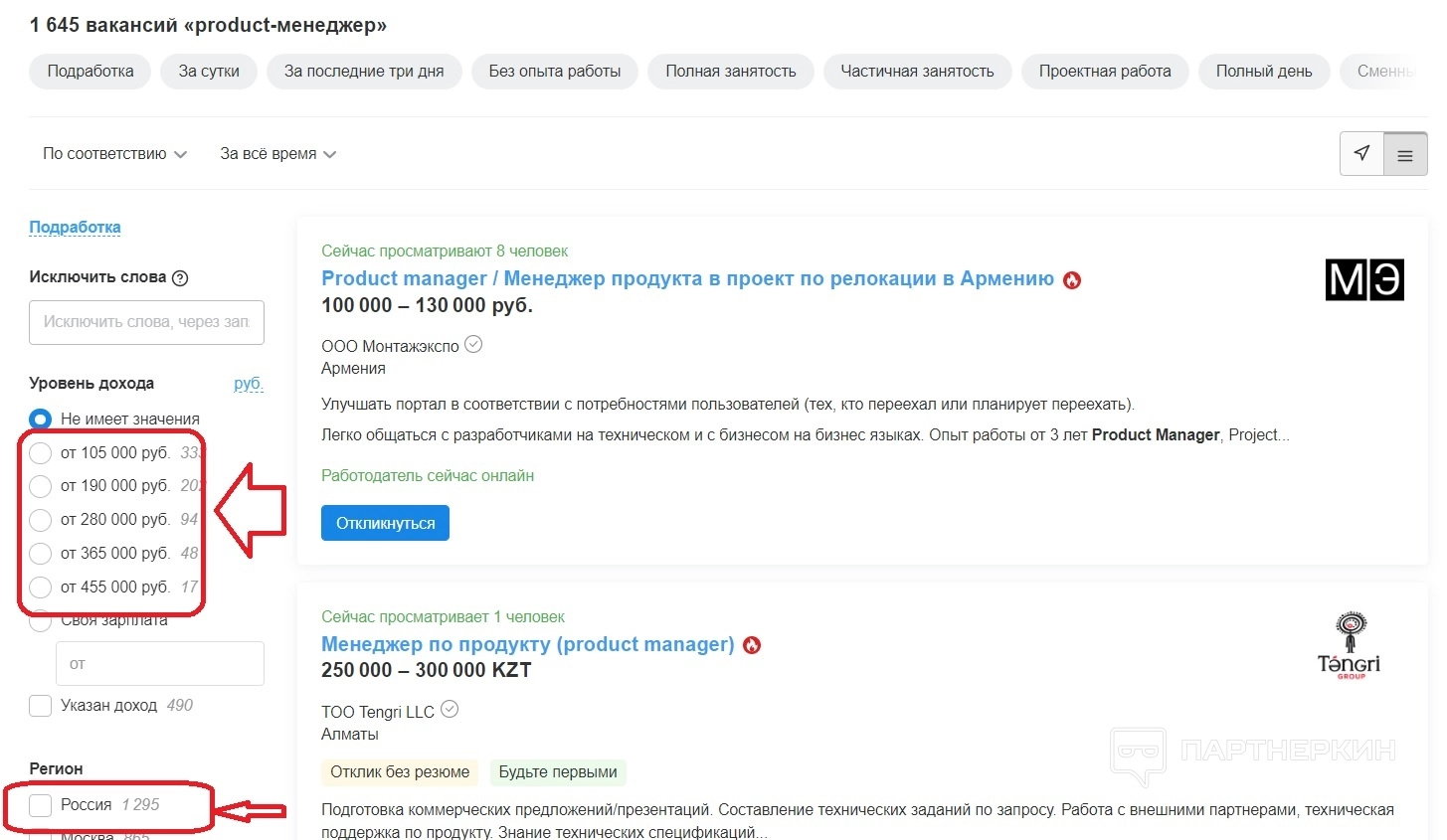Select income radio от 105 000 руб.

pyautogui.click(x=41, y=453)
